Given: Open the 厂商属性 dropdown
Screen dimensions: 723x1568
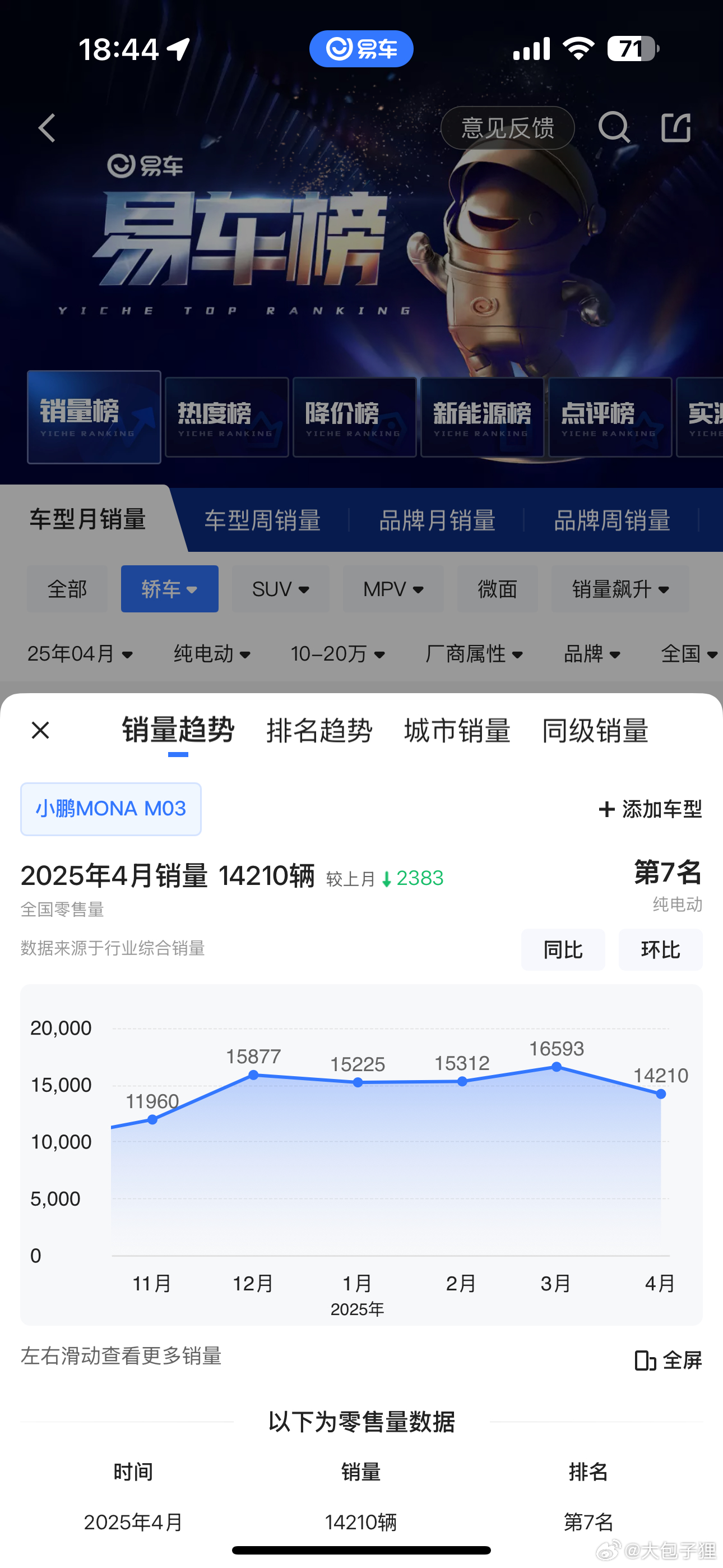Looking at the screenshot, I should point(474,654).
